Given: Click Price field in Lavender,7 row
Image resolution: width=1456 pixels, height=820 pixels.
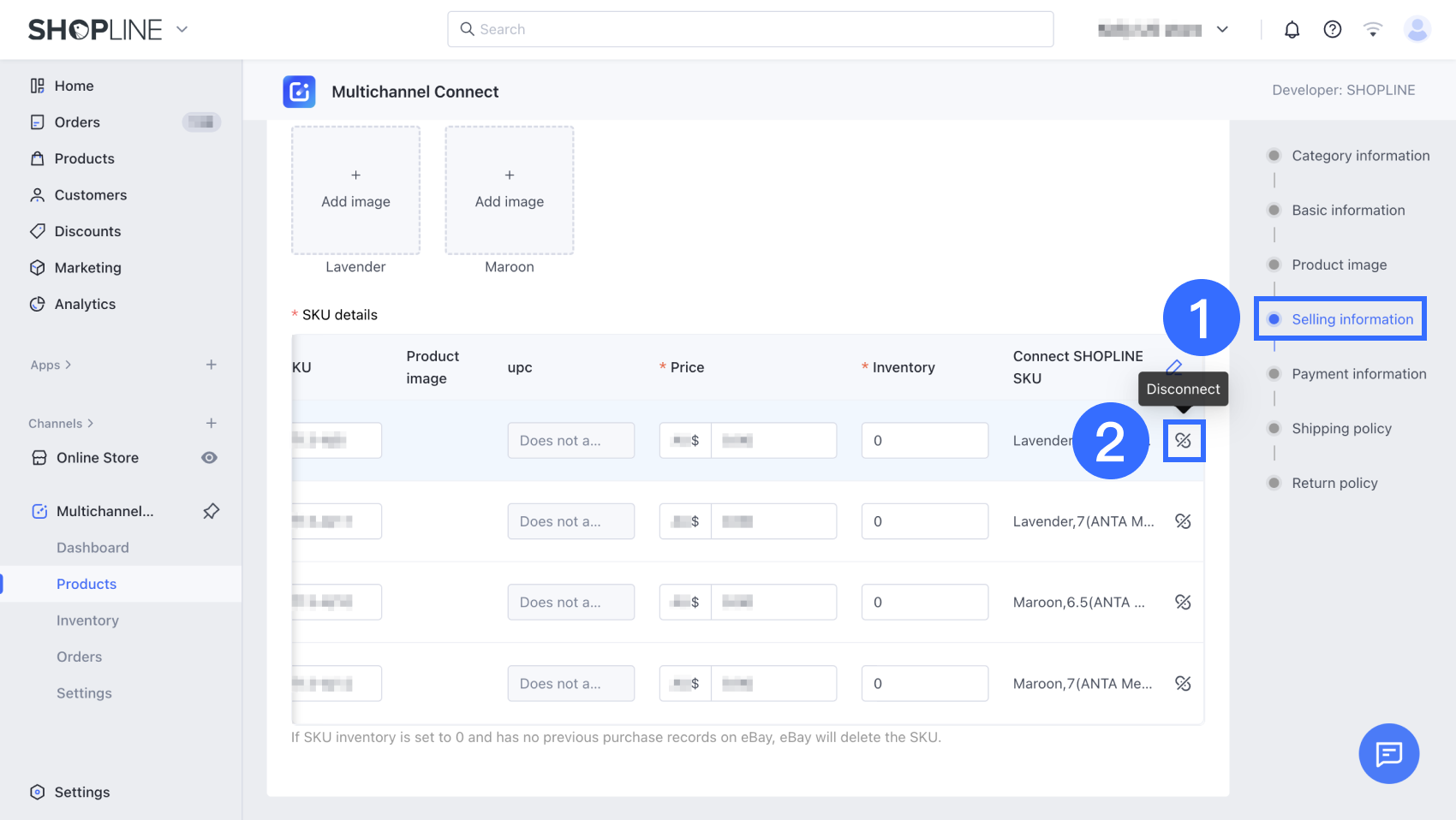Looking at the screenshot, I should tap(773, 521).
